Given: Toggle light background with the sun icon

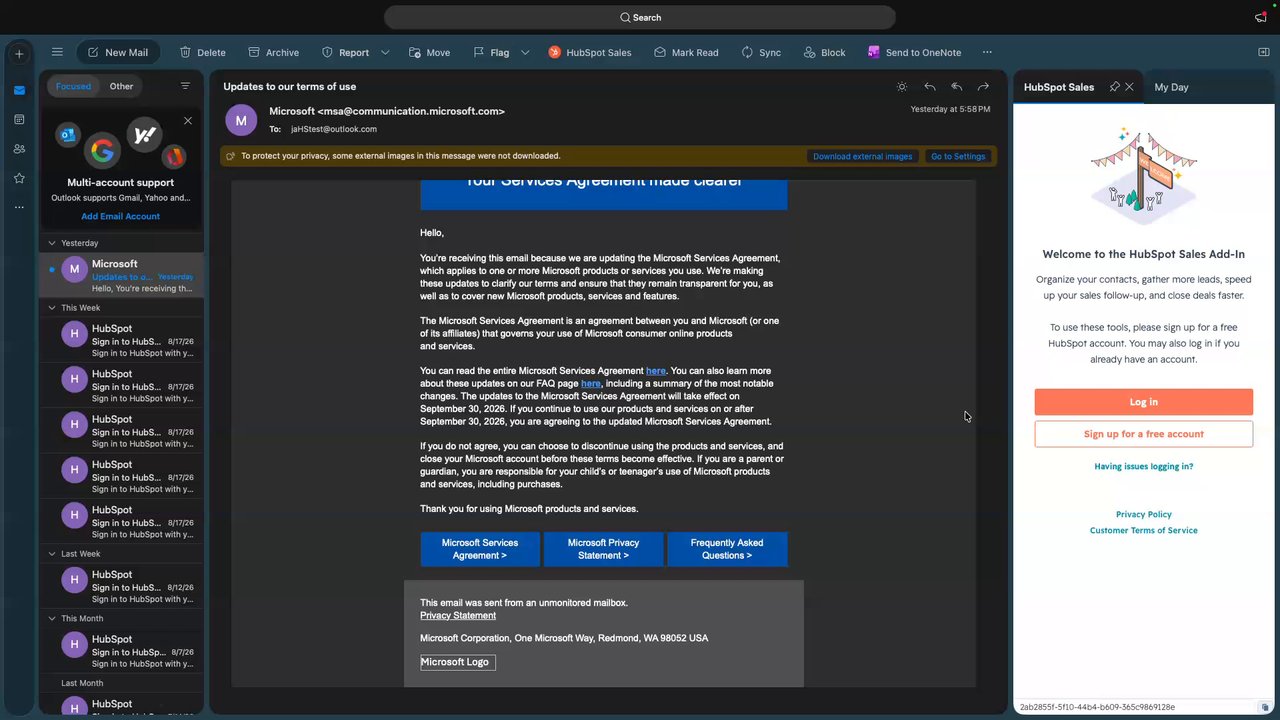Looking at the screenshot, I should 902,87.
